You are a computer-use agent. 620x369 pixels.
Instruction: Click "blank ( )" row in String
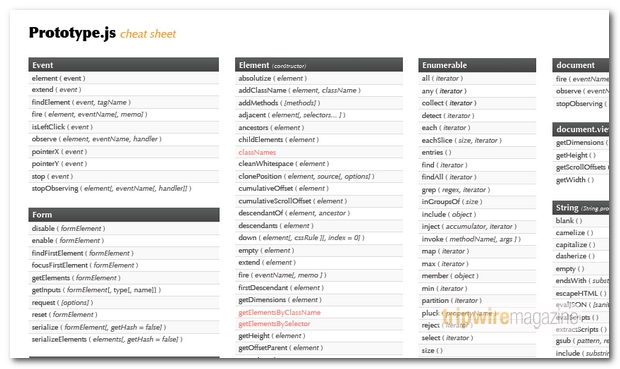580,221
